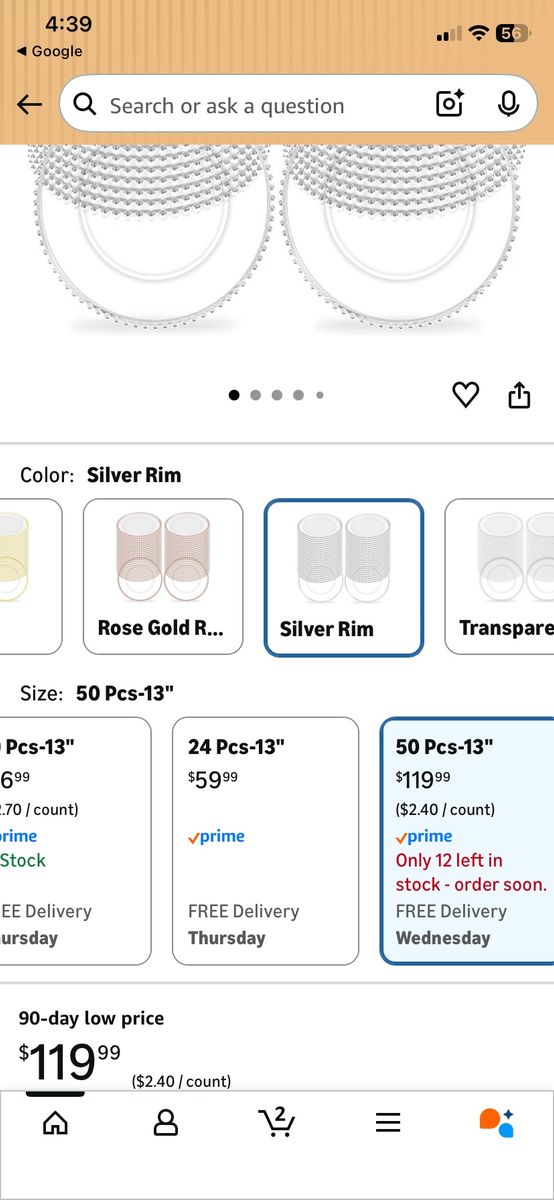Open the account profile icon
Screen dimensions: 554x1200
point(166,1122)
